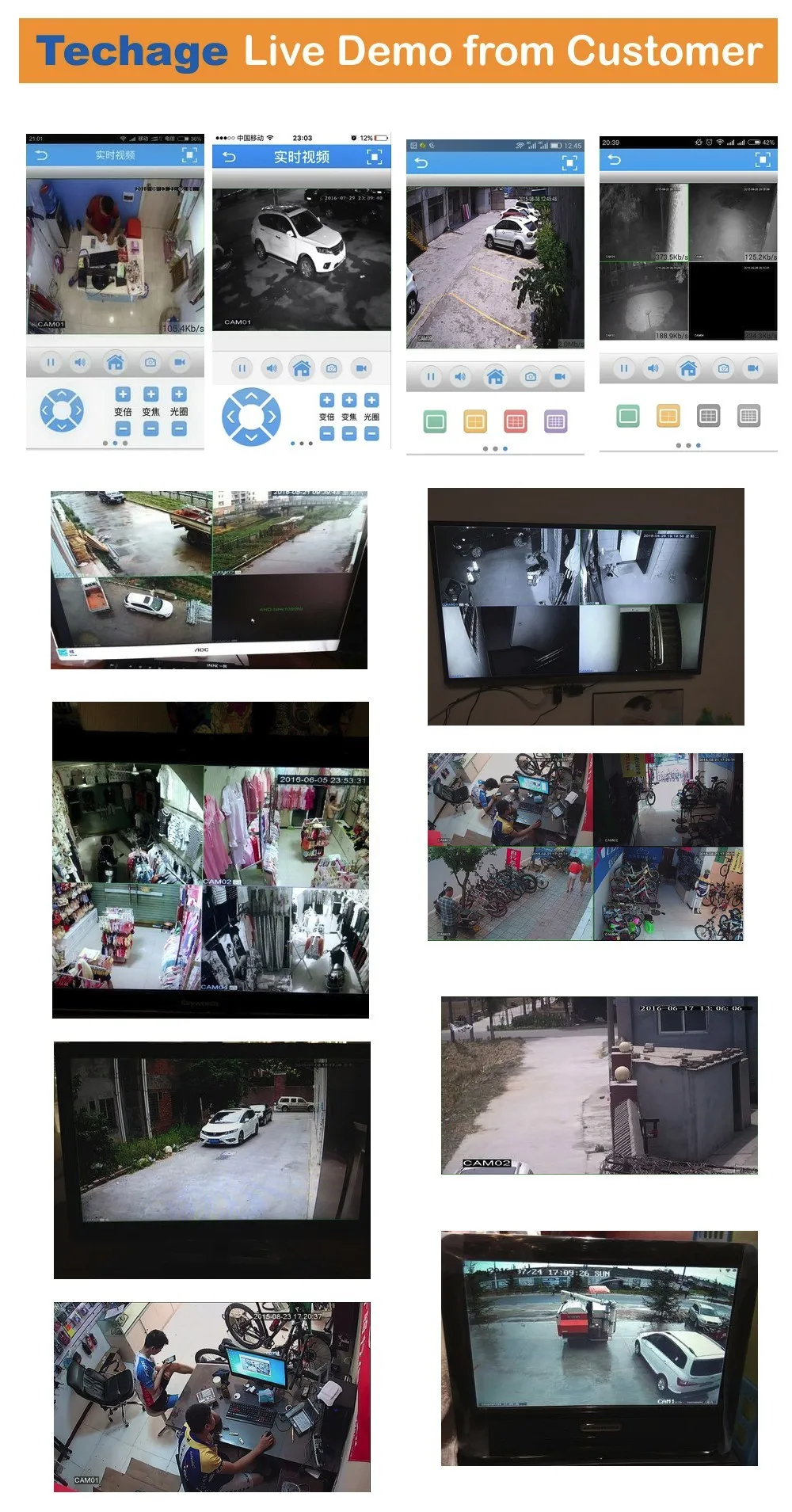Screen dimensions: 792x1512
Task: Go back using the arrow on the 20:39 phone
Action: pos(614,160)
